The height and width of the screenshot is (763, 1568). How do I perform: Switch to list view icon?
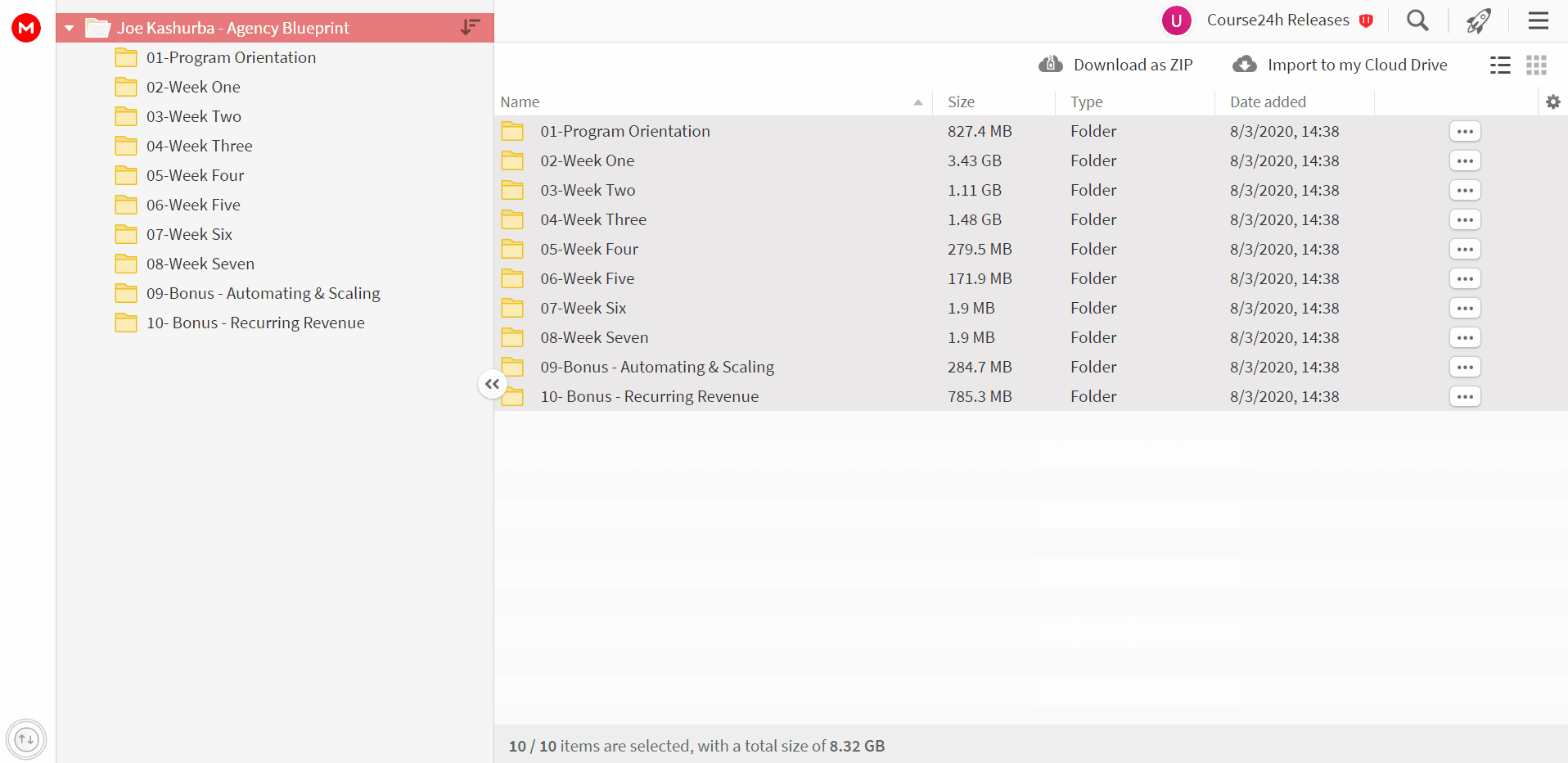click(1500, 65)
